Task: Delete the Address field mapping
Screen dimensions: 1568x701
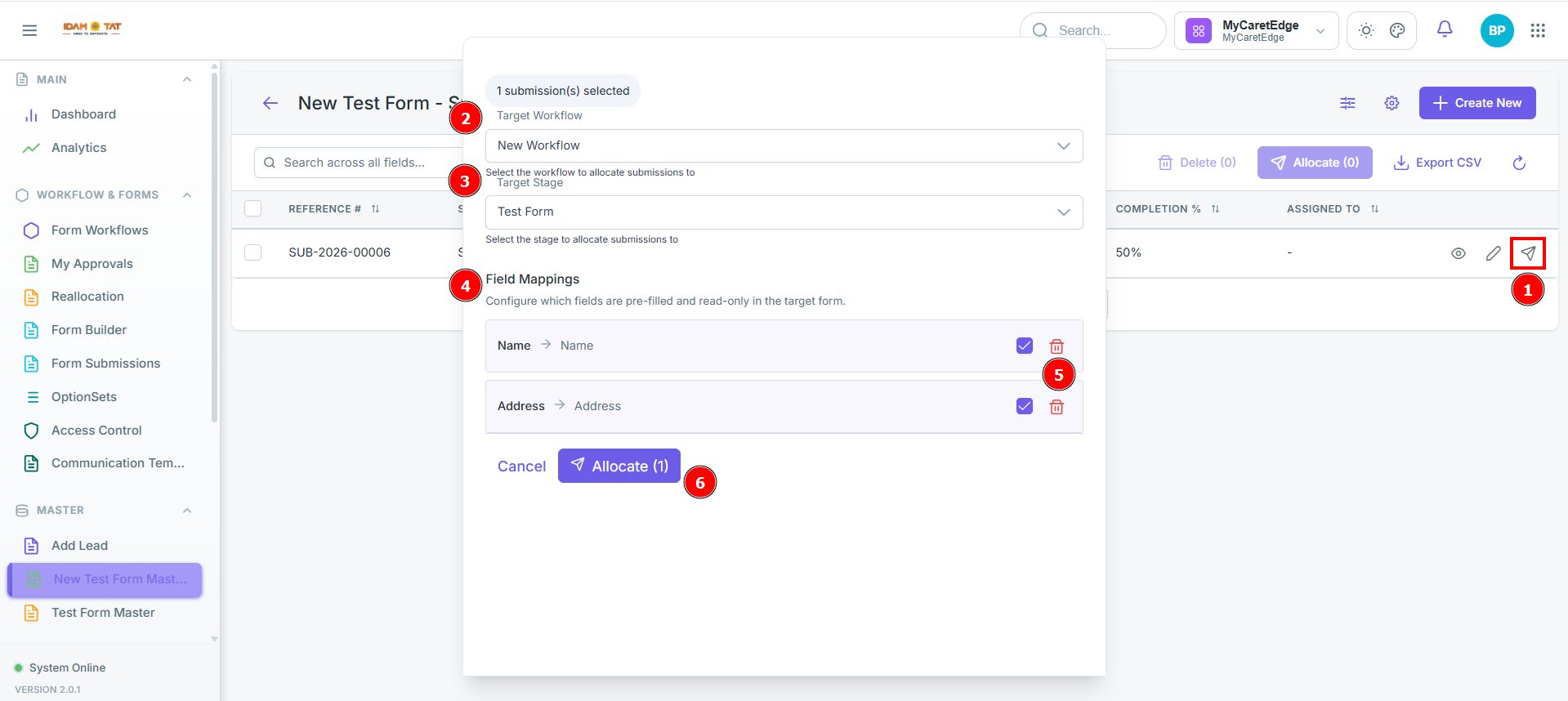Action: pos(1057,407)
